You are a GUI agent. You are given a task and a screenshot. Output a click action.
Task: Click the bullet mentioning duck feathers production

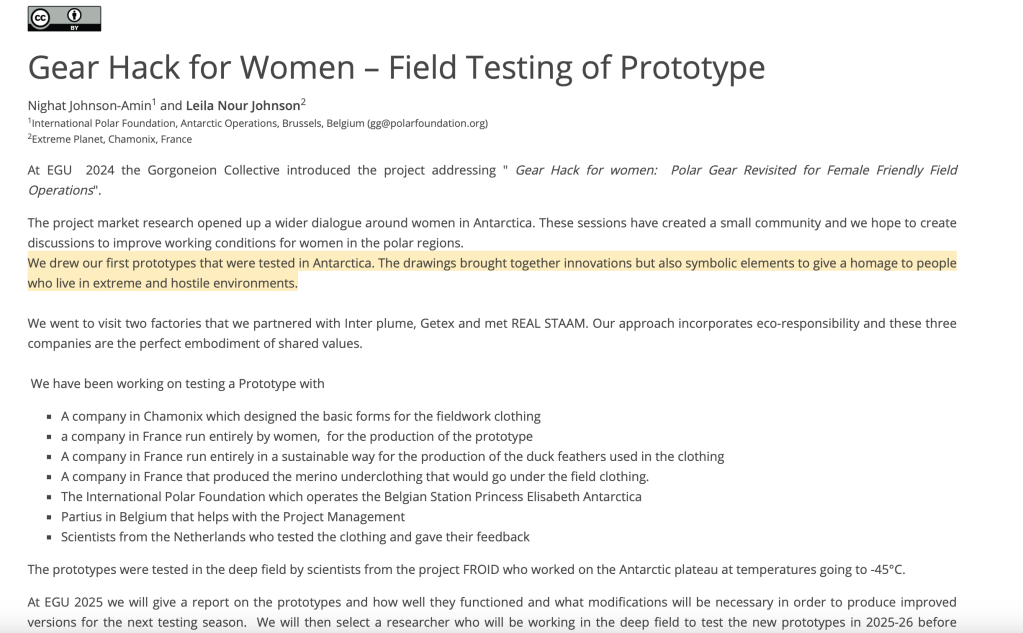392,456
